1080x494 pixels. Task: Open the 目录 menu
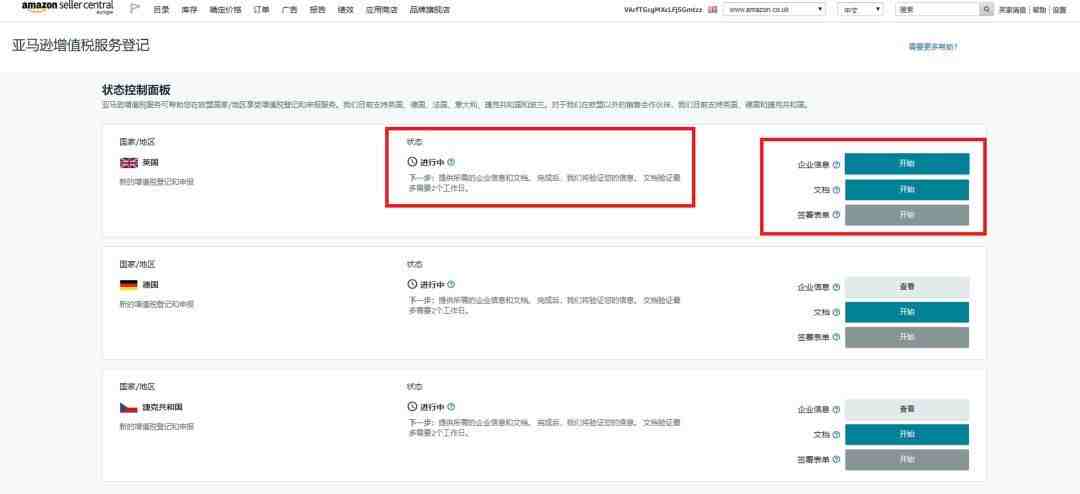[161, 10]
